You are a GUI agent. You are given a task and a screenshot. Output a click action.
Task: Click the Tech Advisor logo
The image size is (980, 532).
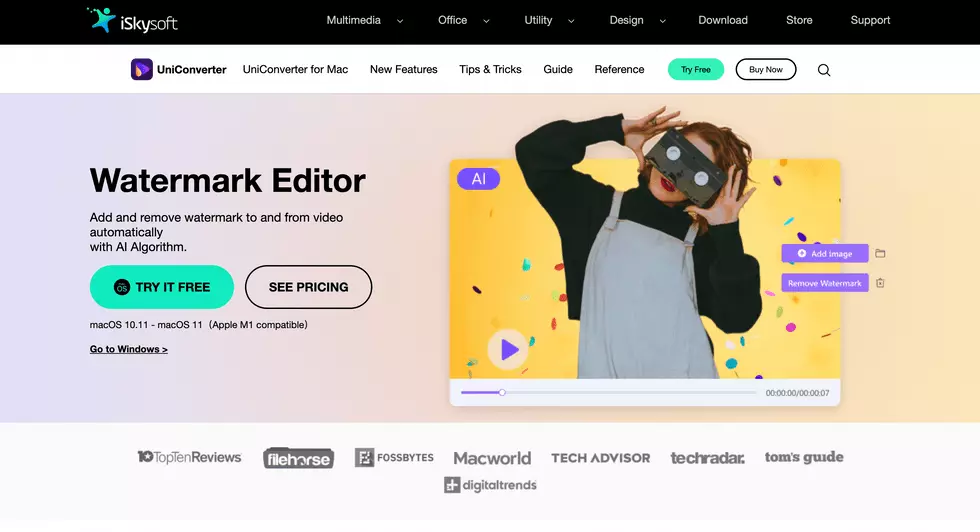600,458
